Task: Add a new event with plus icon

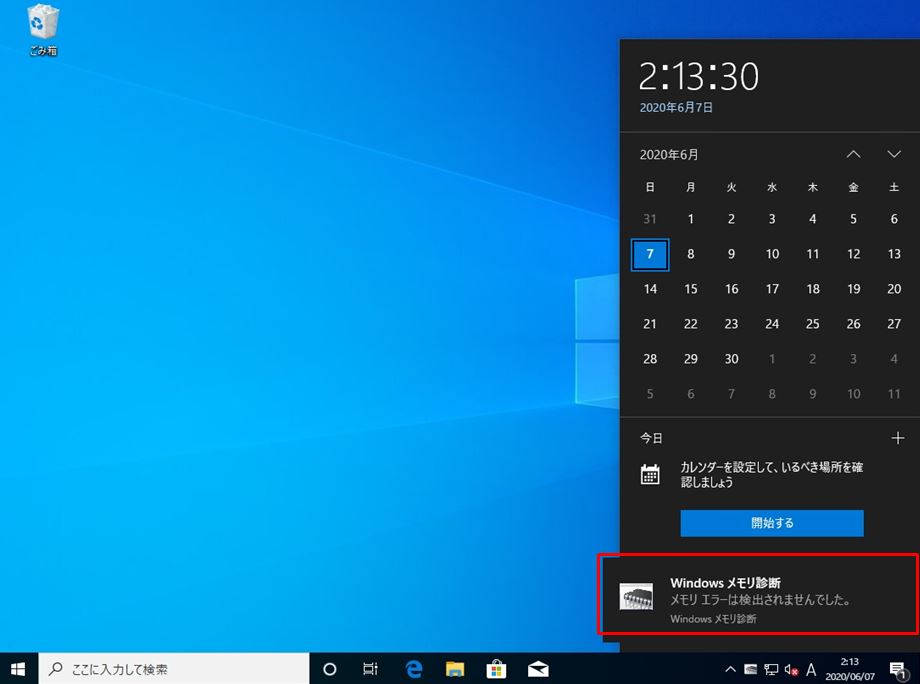Action: pyautogui.click(x=897, y=438)
